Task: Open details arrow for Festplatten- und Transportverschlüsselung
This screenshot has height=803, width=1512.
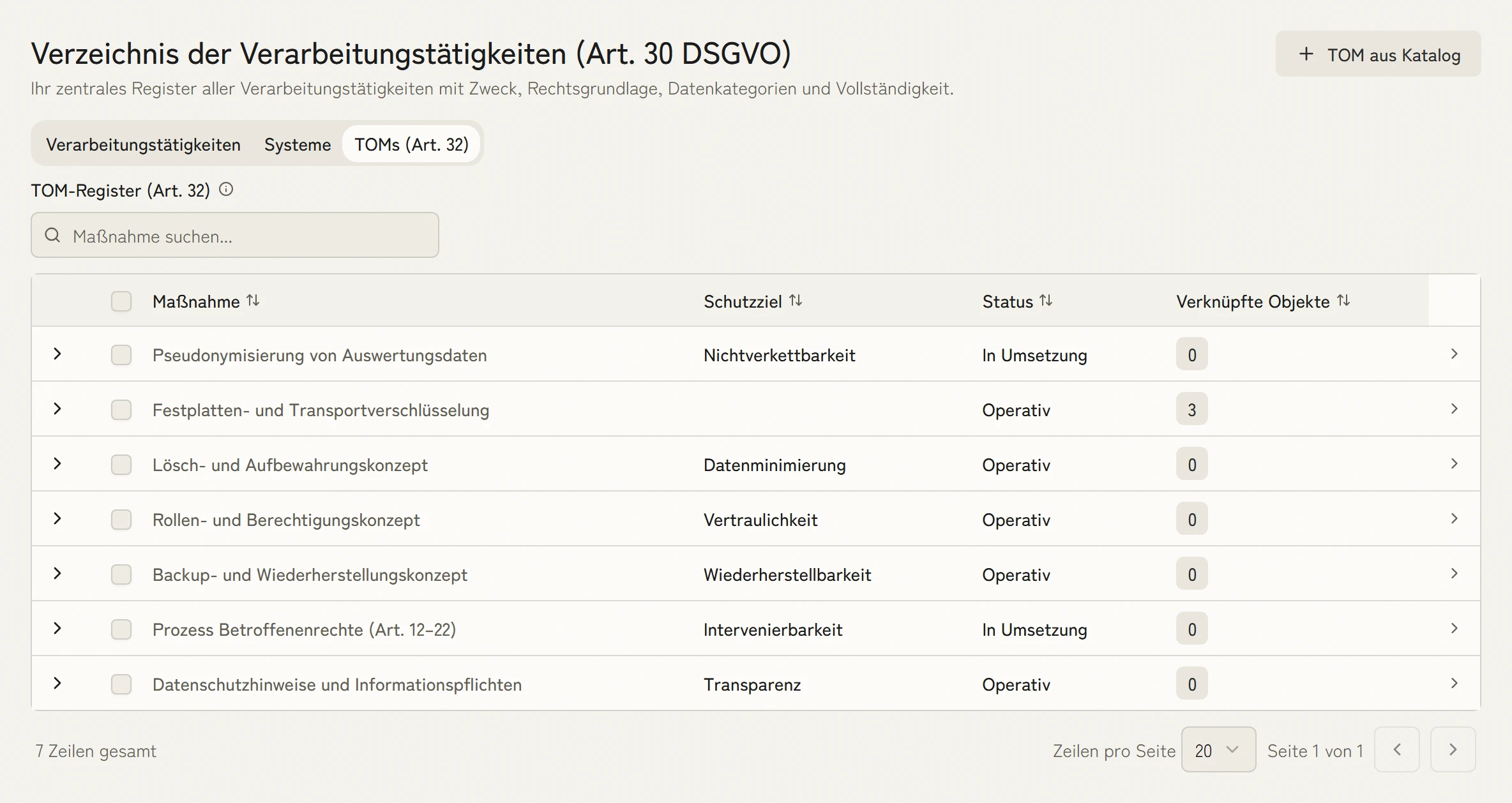Action: click(x=1455, y=409)
